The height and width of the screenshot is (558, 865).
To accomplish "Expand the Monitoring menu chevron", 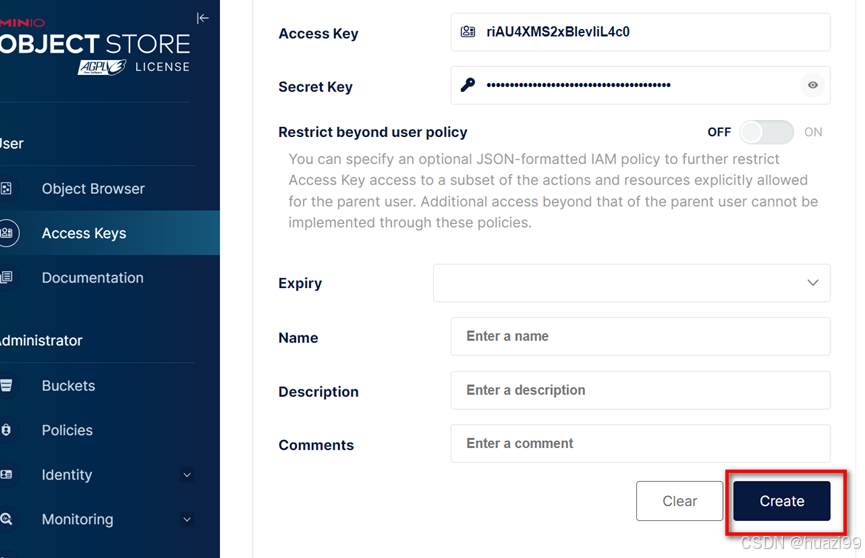I will point(187,519).
